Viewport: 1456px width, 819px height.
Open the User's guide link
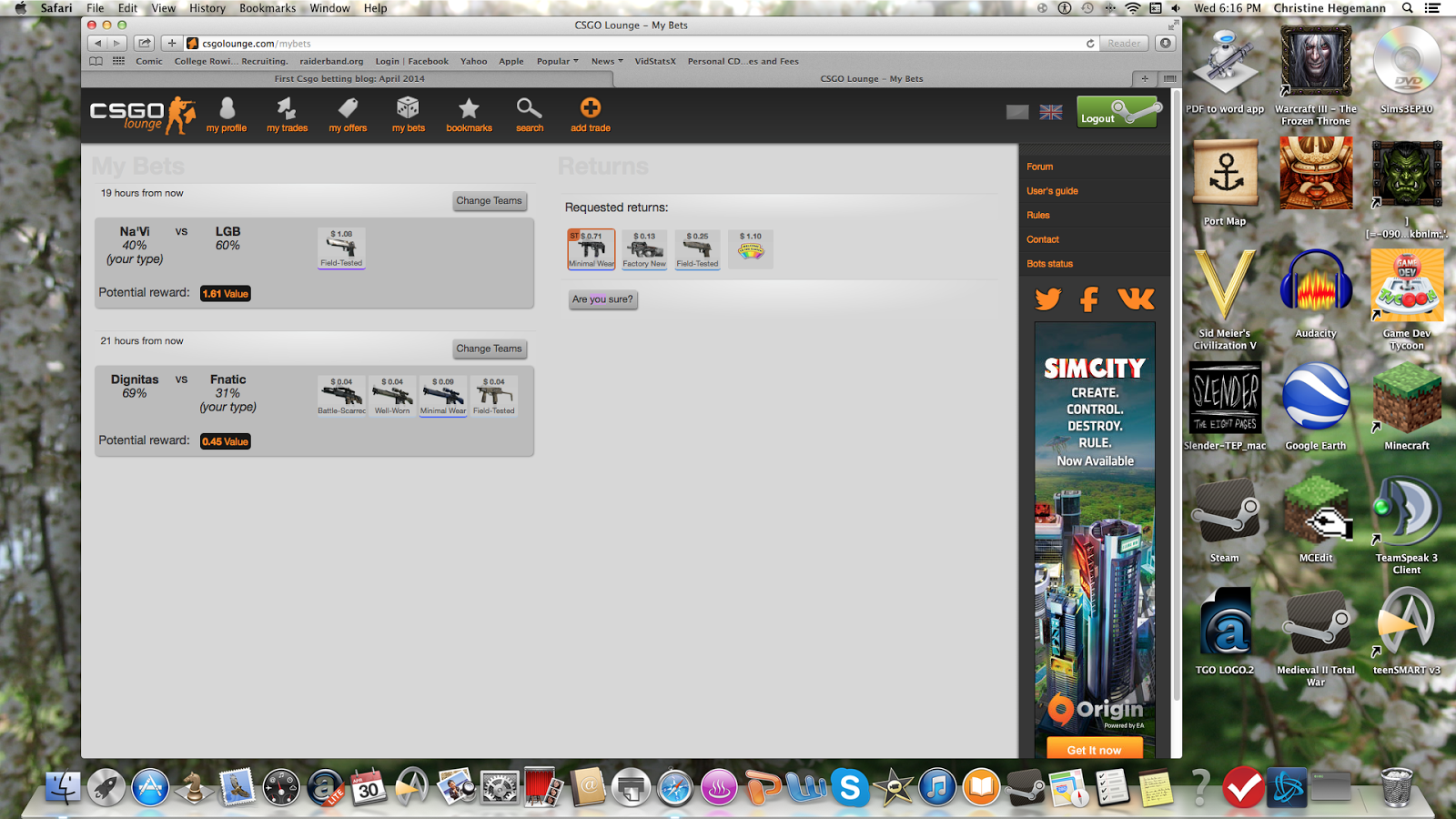tap(1052, 191)
